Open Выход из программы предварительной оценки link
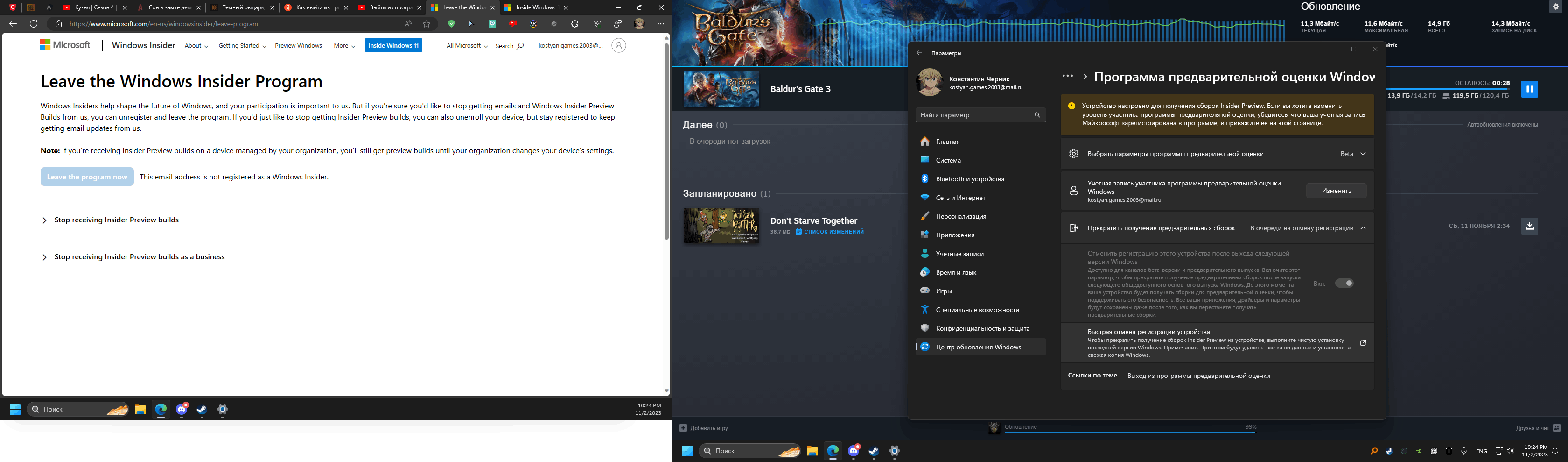This screenshot has width=1568, height=462. tap(1198, 376)
